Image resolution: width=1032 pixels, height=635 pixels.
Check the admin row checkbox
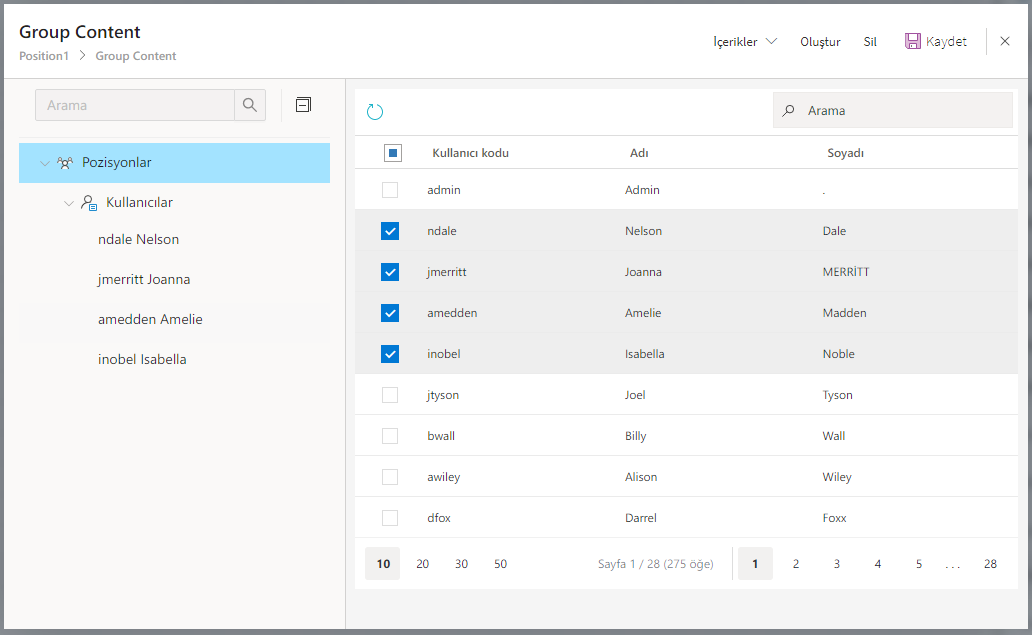390,190
